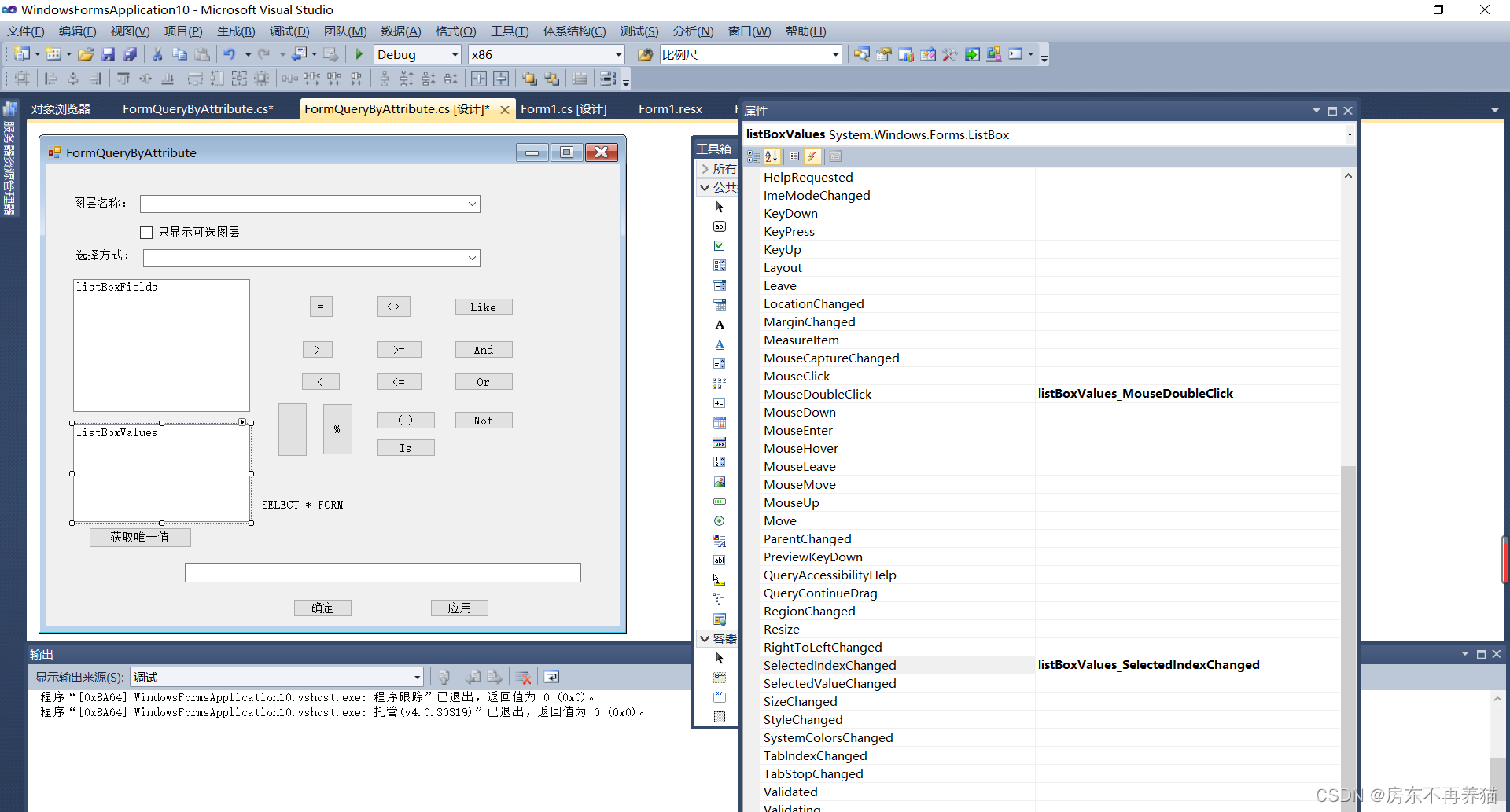Switch to Events view lightning icon
The height and width of the screenshot is (812, 1510).
pyautogui.click(x=812, y=156)
